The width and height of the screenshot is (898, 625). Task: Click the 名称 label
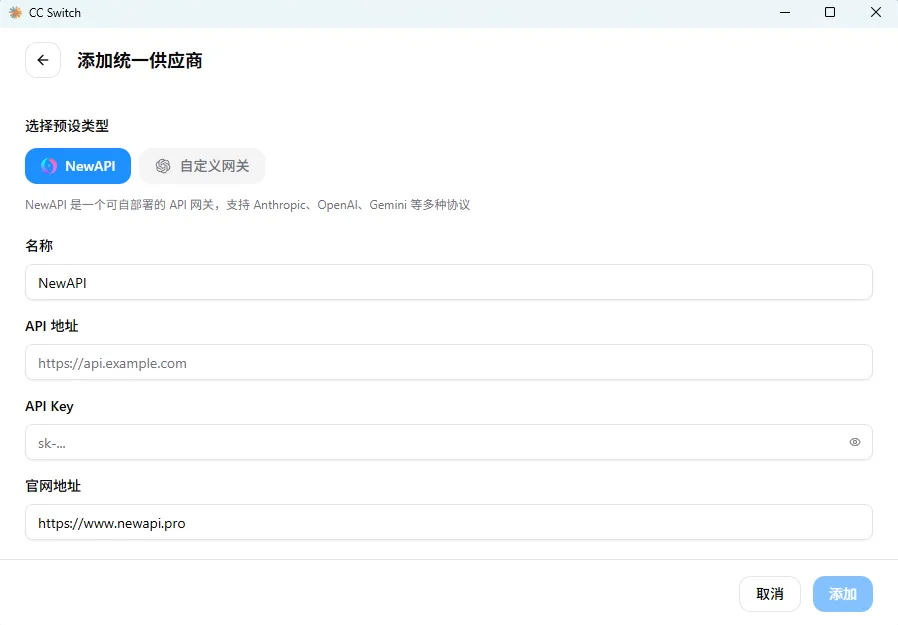39,246
